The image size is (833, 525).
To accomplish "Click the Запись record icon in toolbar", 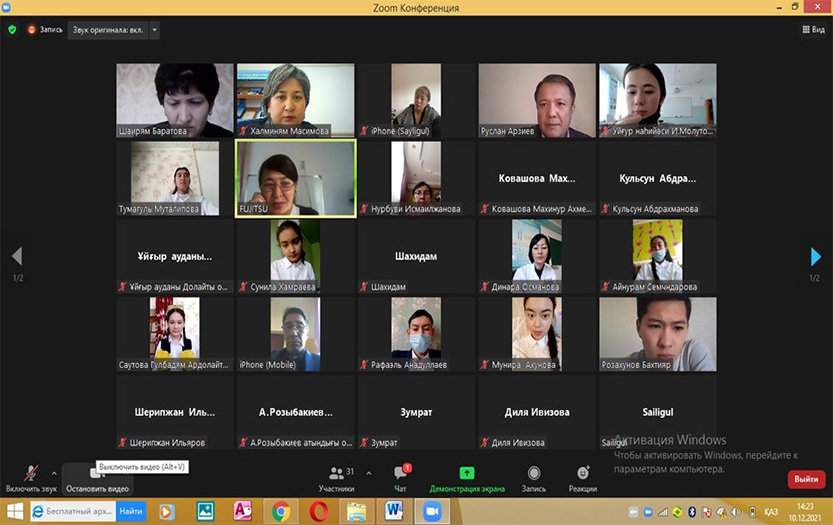I will pos(534,477).
